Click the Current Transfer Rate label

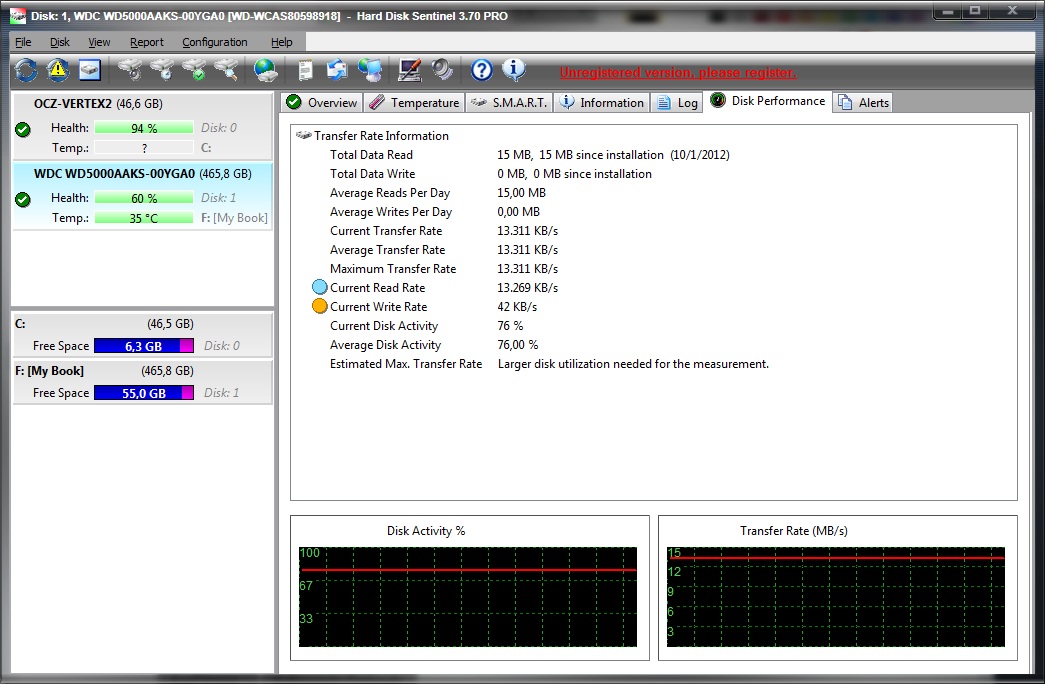386,231
